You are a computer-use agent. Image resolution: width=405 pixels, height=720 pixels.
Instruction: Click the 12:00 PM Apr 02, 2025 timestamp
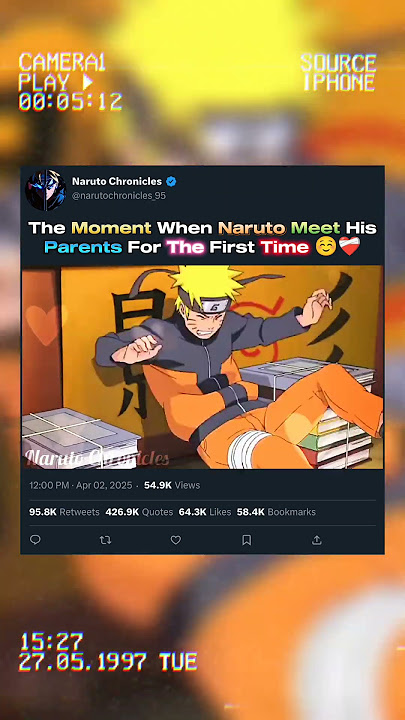coord(80,485)
